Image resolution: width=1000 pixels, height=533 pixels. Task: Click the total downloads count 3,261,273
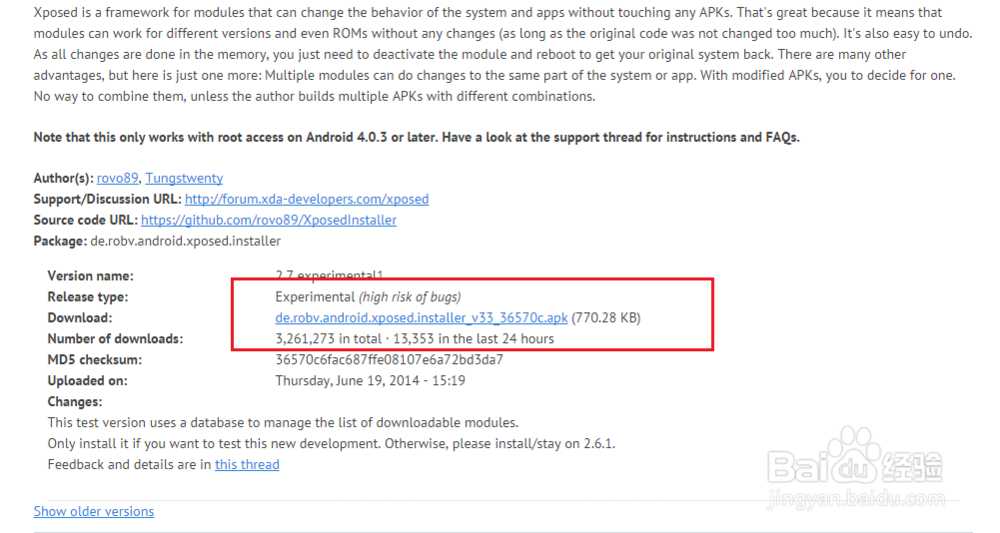coord(307,339)
